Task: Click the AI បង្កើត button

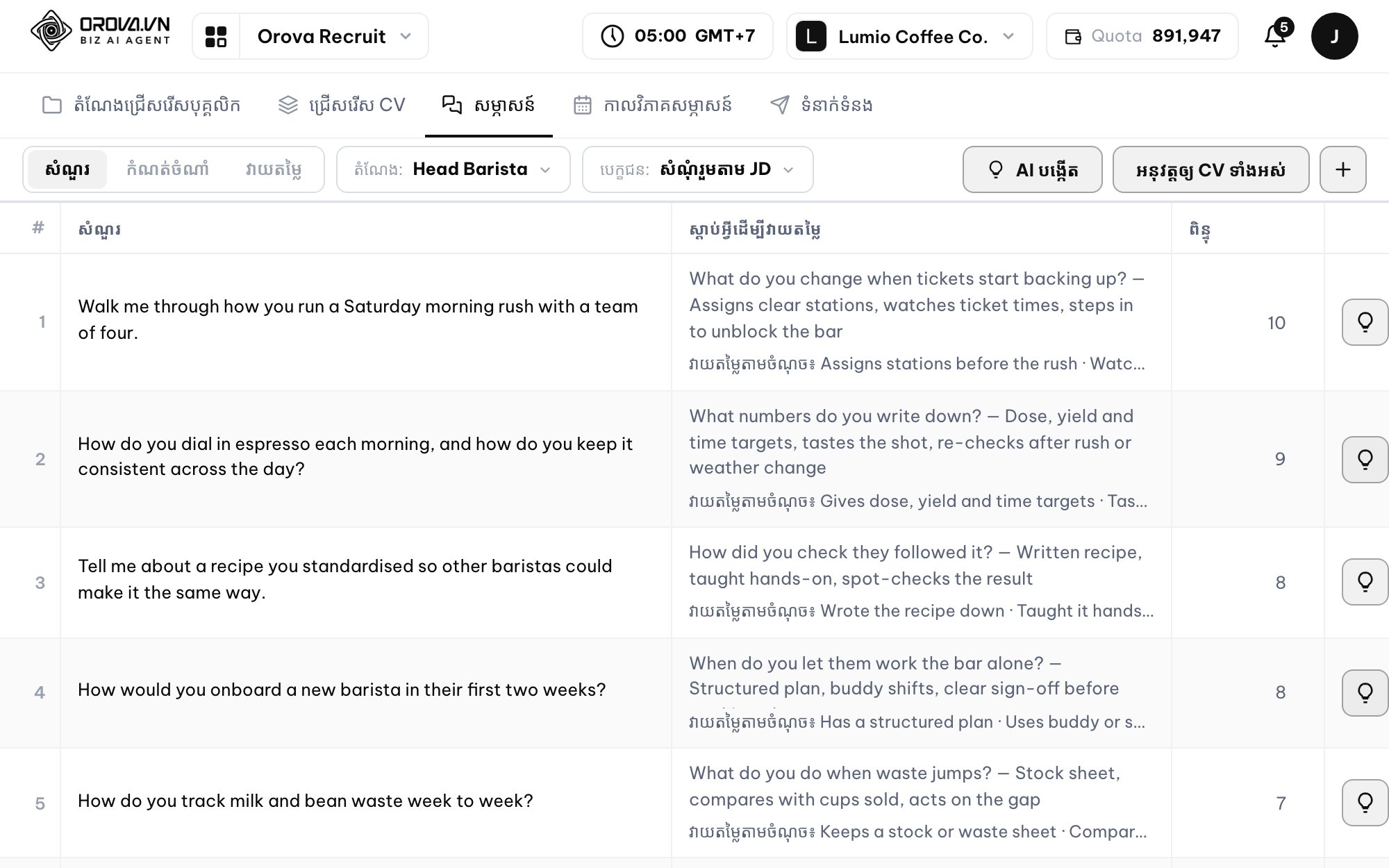Action: pyautogui.click(x=1032, y=169)
